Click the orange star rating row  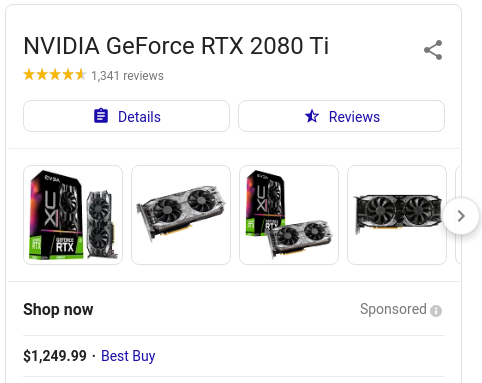tap(55, 75)
